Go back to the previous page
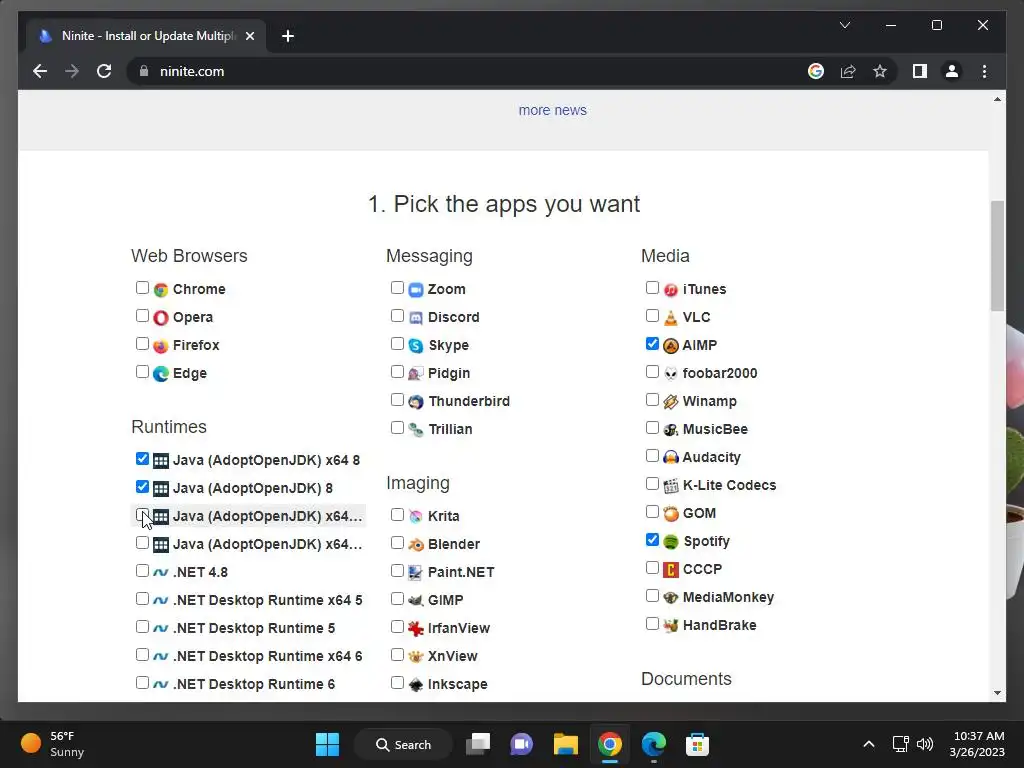Screen dimensions: 1024x768 40,71
